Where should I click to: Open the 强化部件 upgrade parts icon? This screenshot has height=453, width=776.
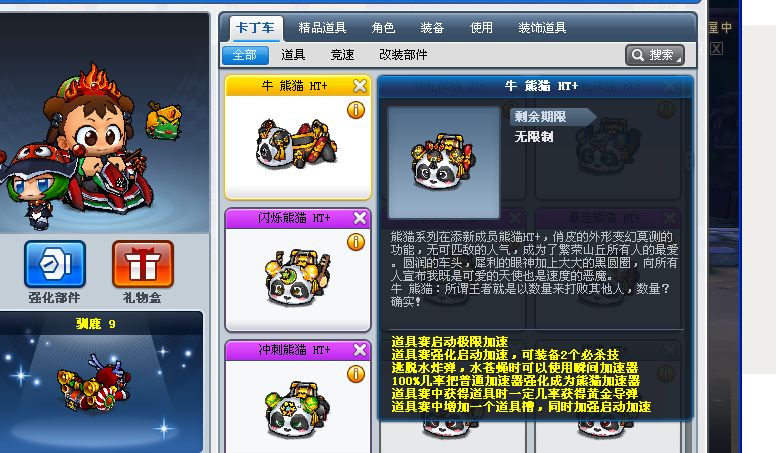[55, 264]
